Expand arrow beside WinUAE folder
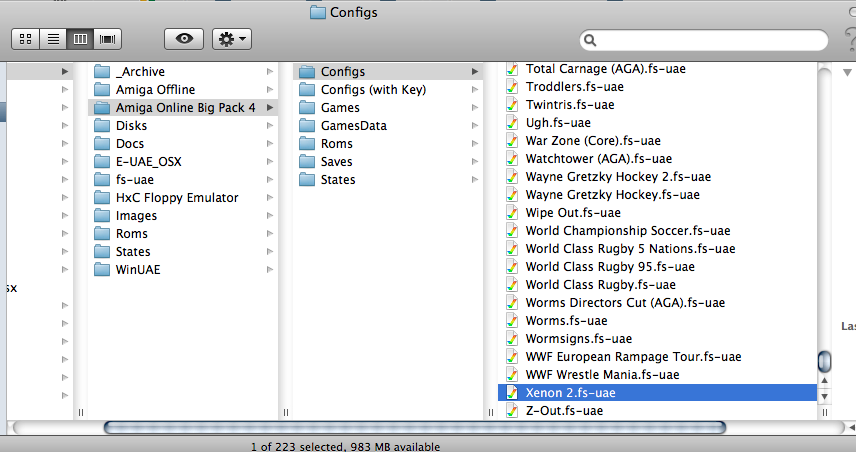The image size is (856, 452). tap(270, 270)
